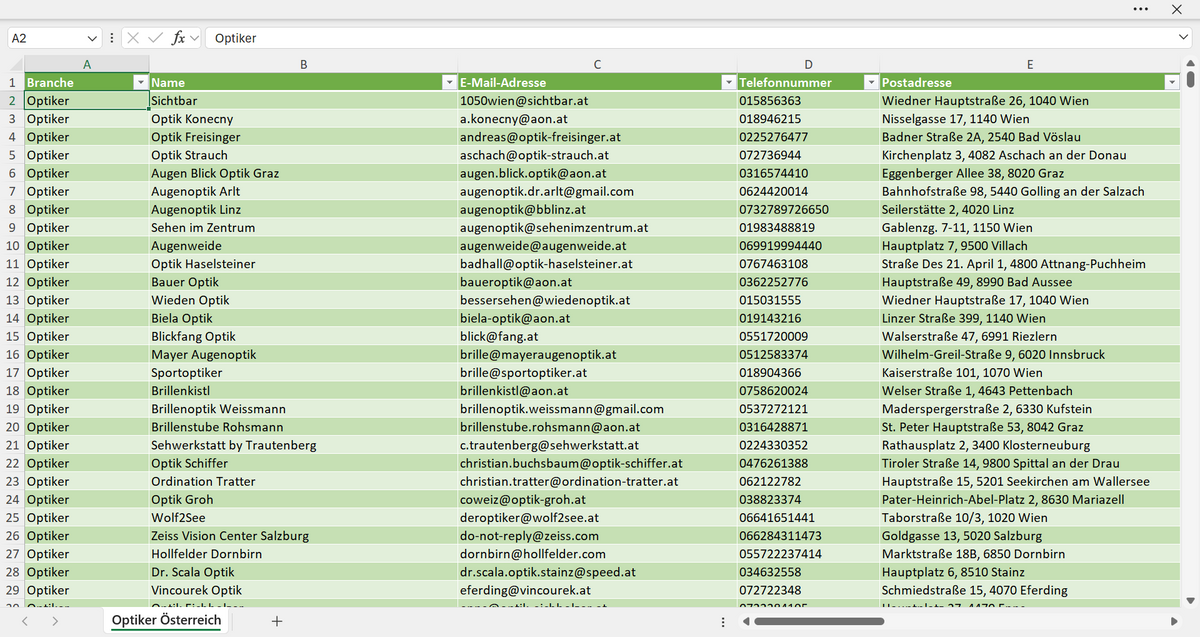
Task: Click the vertical dots beside the Name Box
Action: (111, 38)
